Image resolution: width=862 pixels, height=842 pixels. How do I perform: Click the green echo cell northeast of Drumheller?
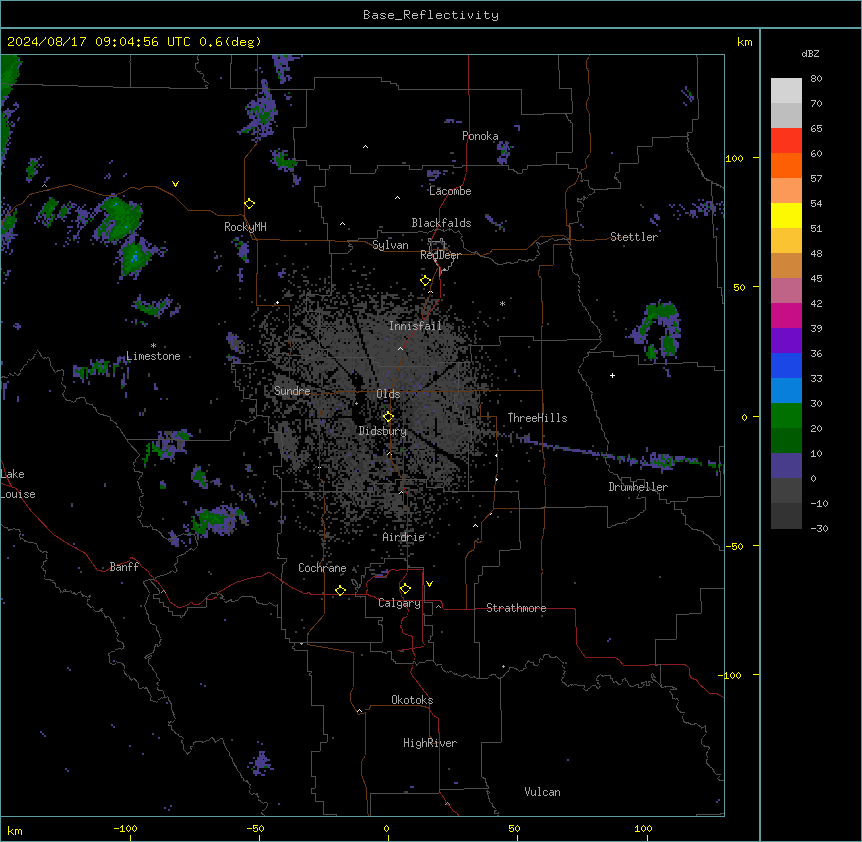point(660,330)
